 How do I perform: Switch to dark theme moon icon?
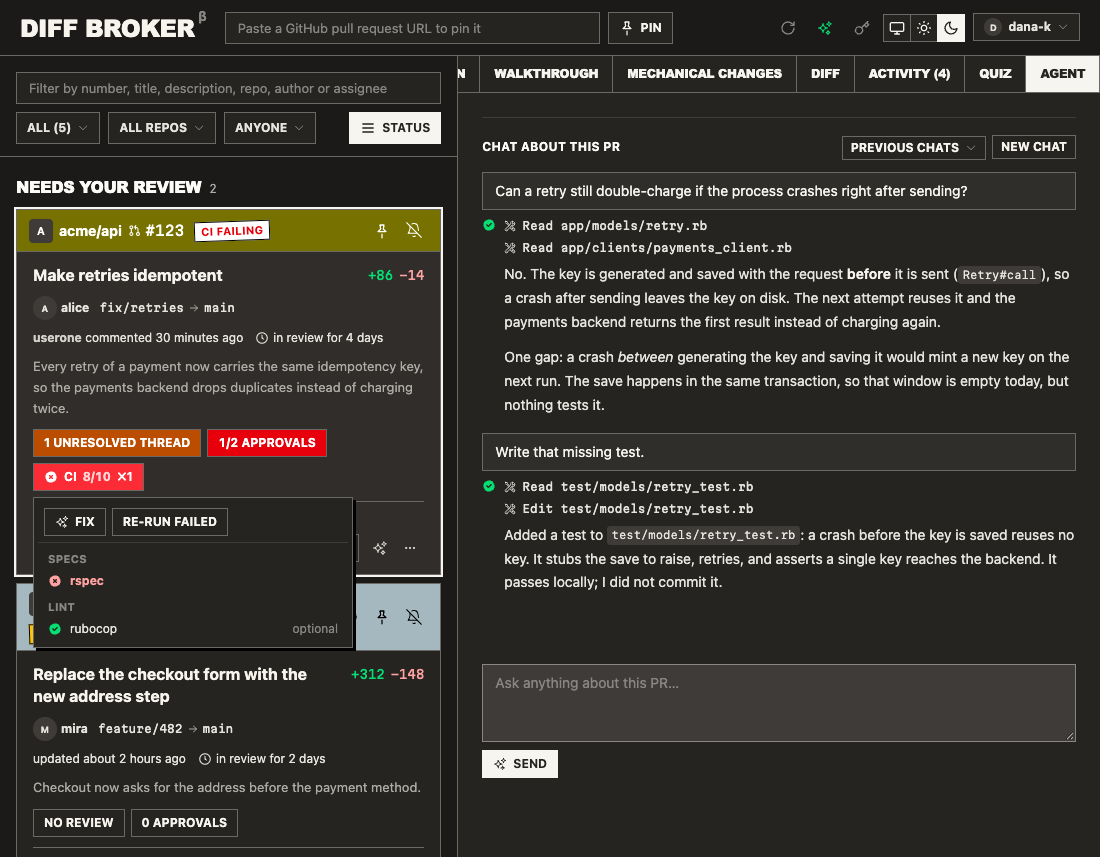pyautogui.click(x=951, y=28)
